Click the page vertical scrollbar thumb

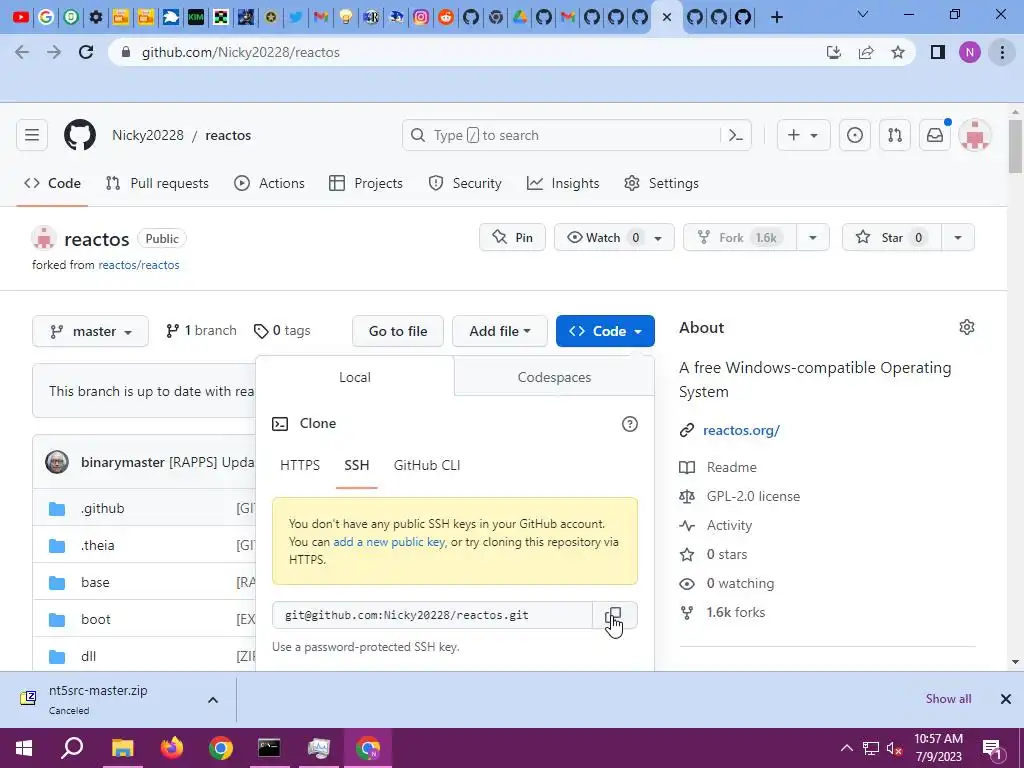click(1015, 146)
